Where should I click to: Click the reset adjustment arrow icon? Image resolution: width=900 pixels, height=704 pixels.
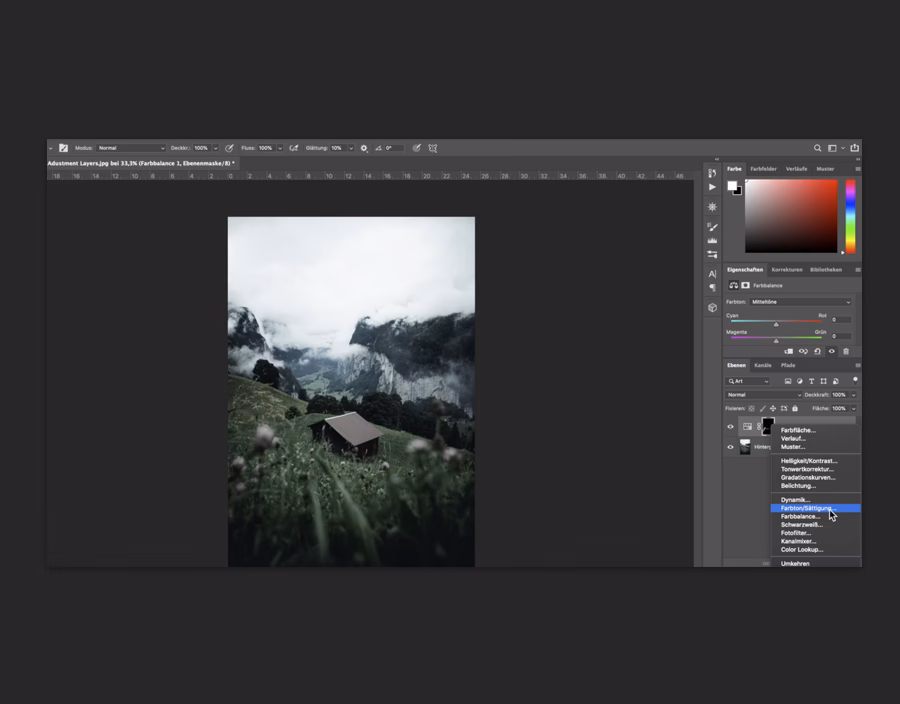[817, 351]
